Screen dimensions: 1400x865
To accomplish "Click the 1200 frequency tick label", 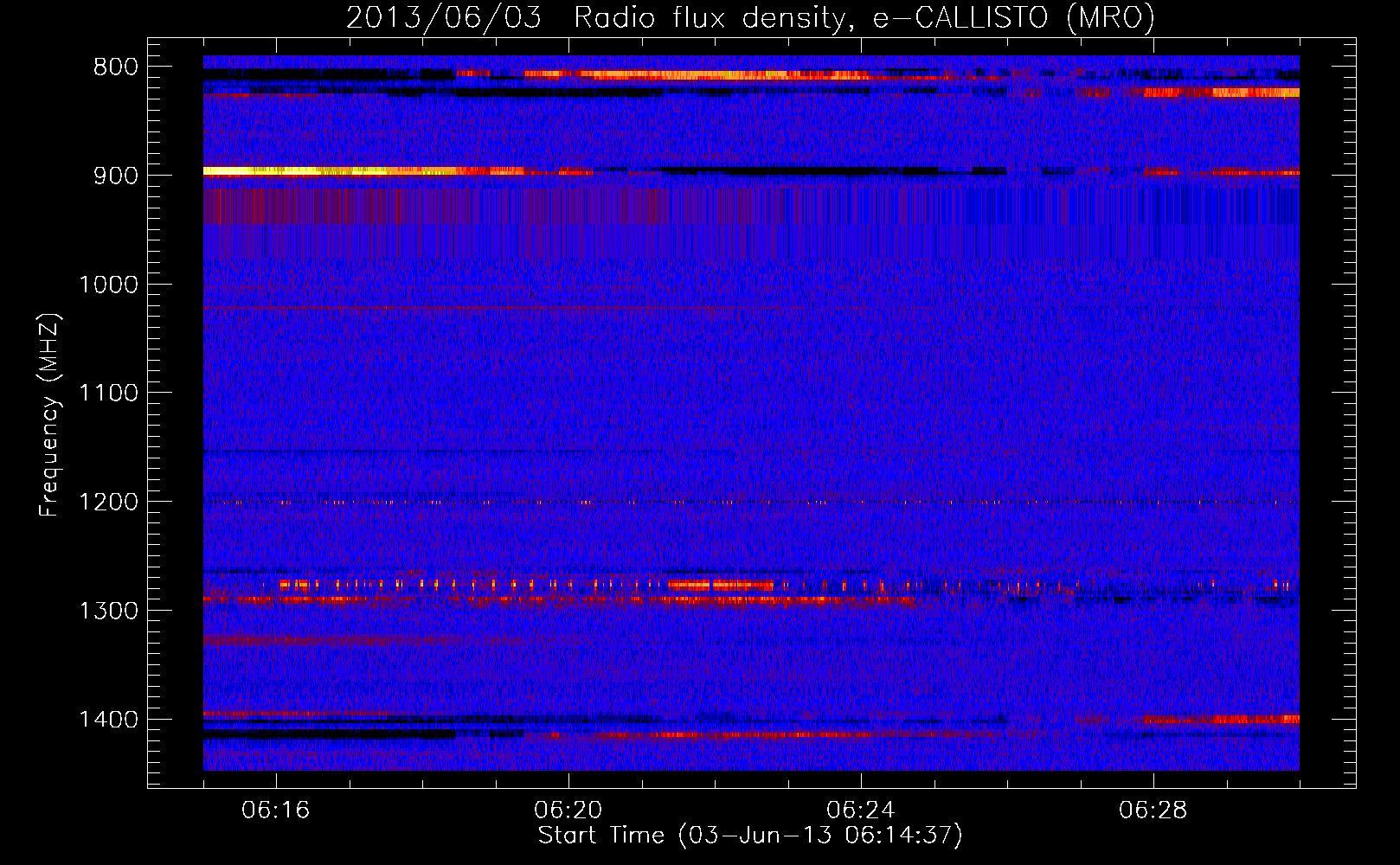I will 108,503.
